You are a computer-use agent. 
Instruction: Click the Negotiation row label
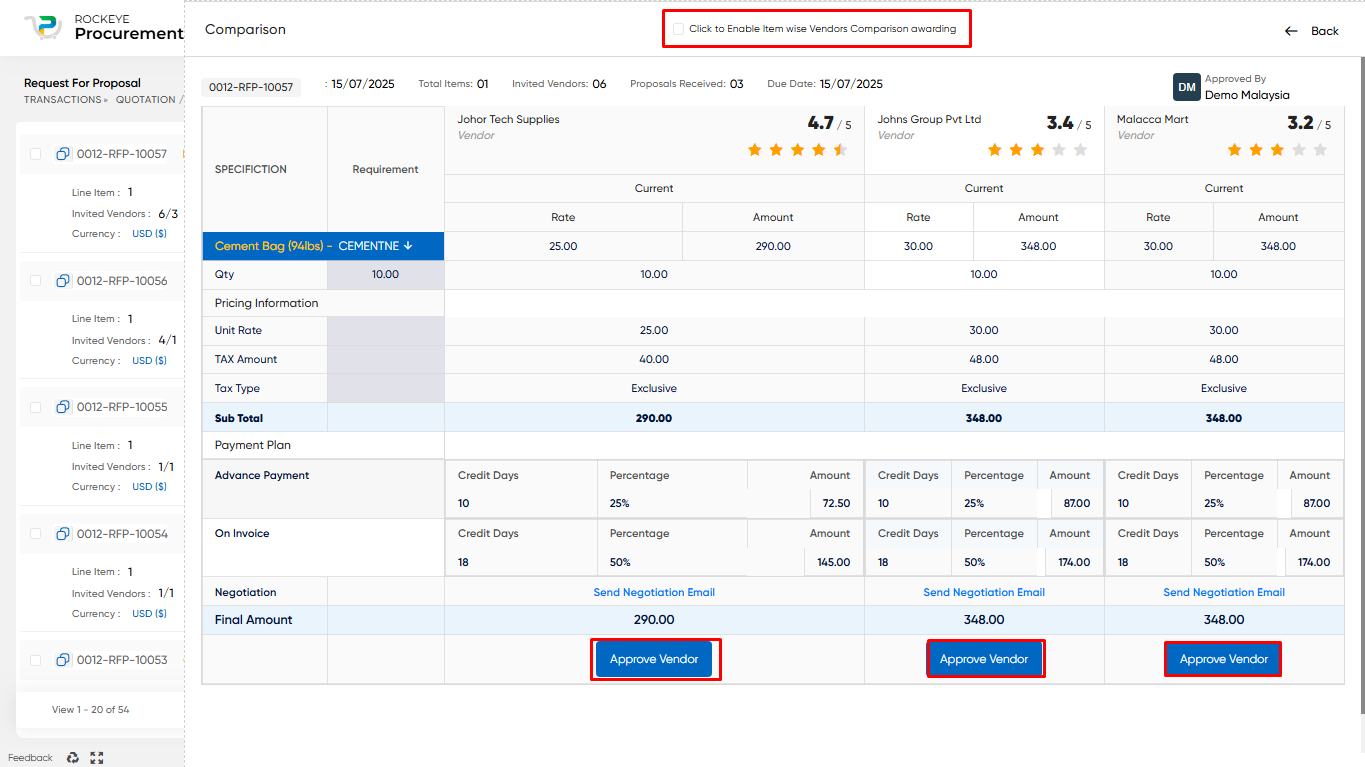coord(246,592)
